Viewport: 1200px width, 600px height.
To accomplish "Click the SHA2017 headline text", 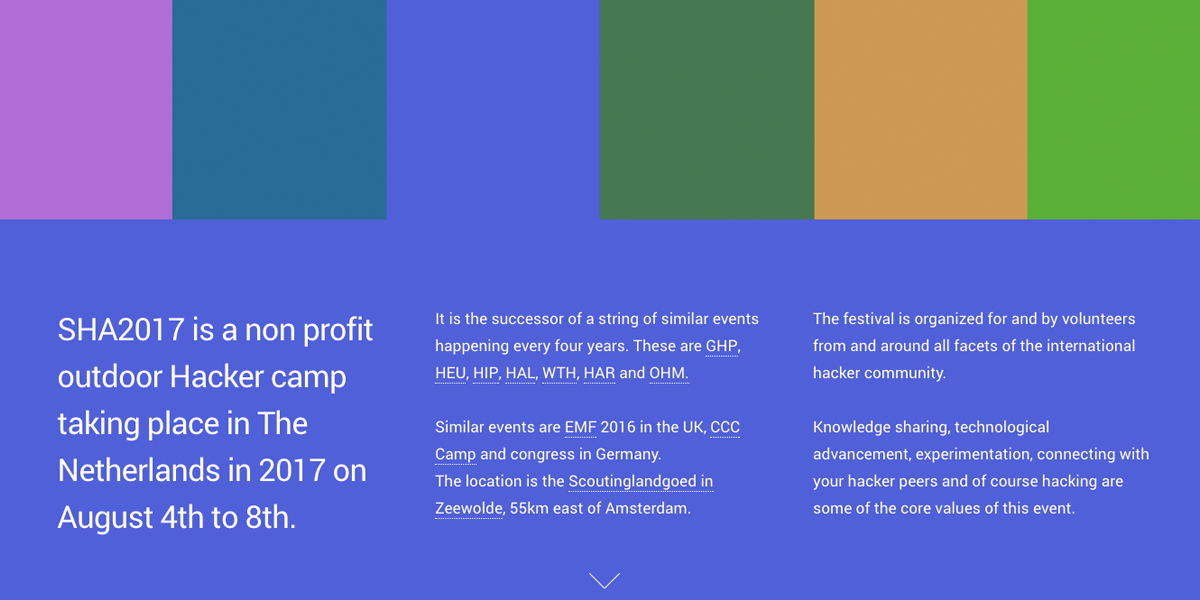I will [215, 423].
